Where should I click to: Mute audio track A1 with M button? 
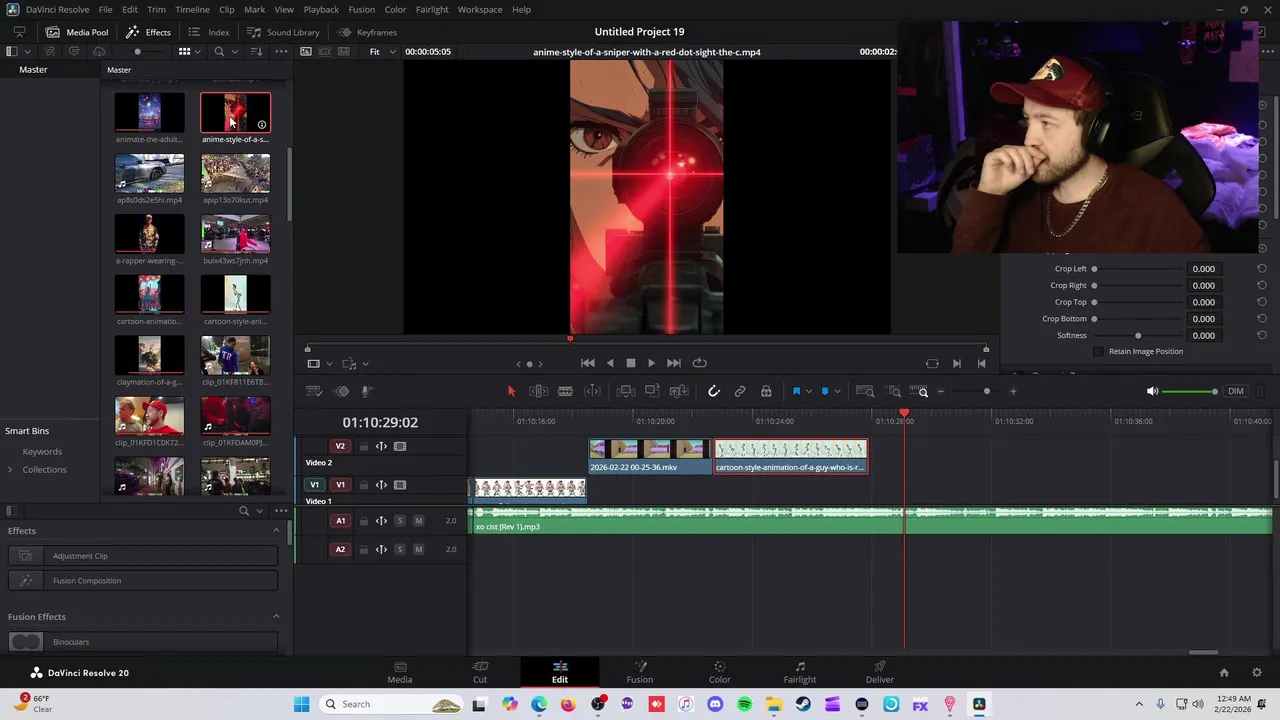tap(418, 521)
